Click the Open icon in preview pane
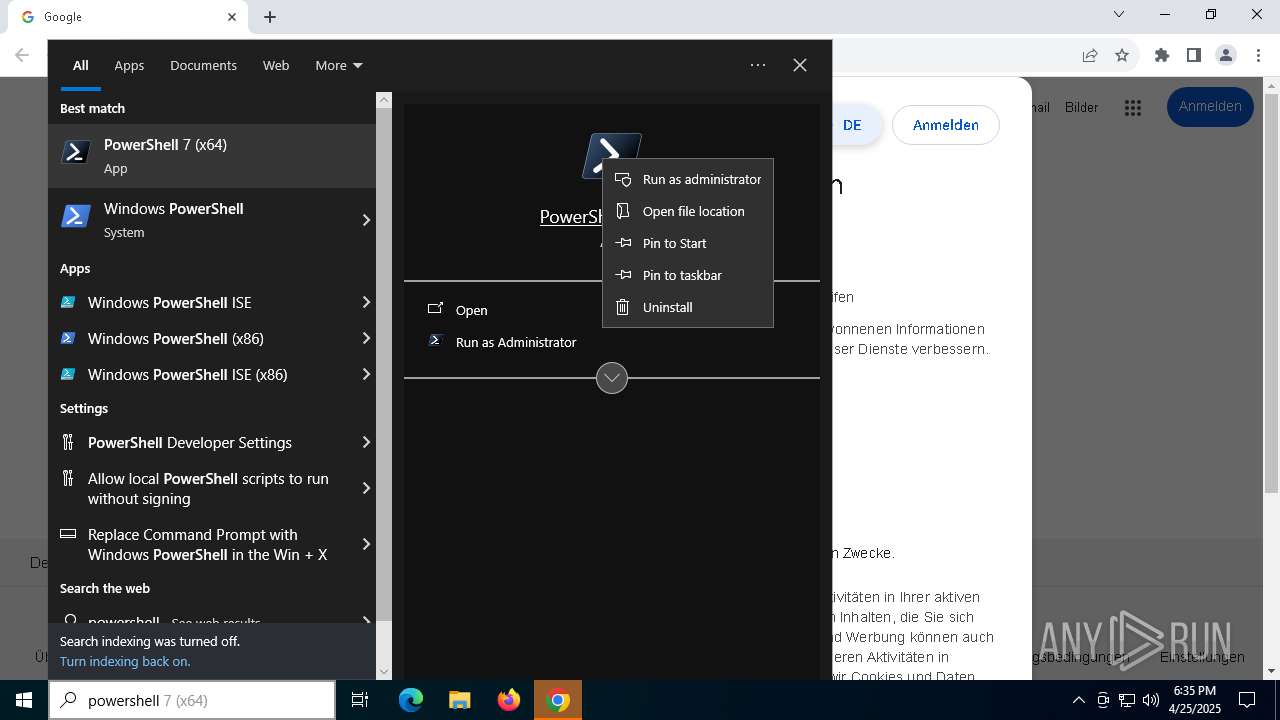This screenshot has height=720, width=1280. [x=435, y=309]
